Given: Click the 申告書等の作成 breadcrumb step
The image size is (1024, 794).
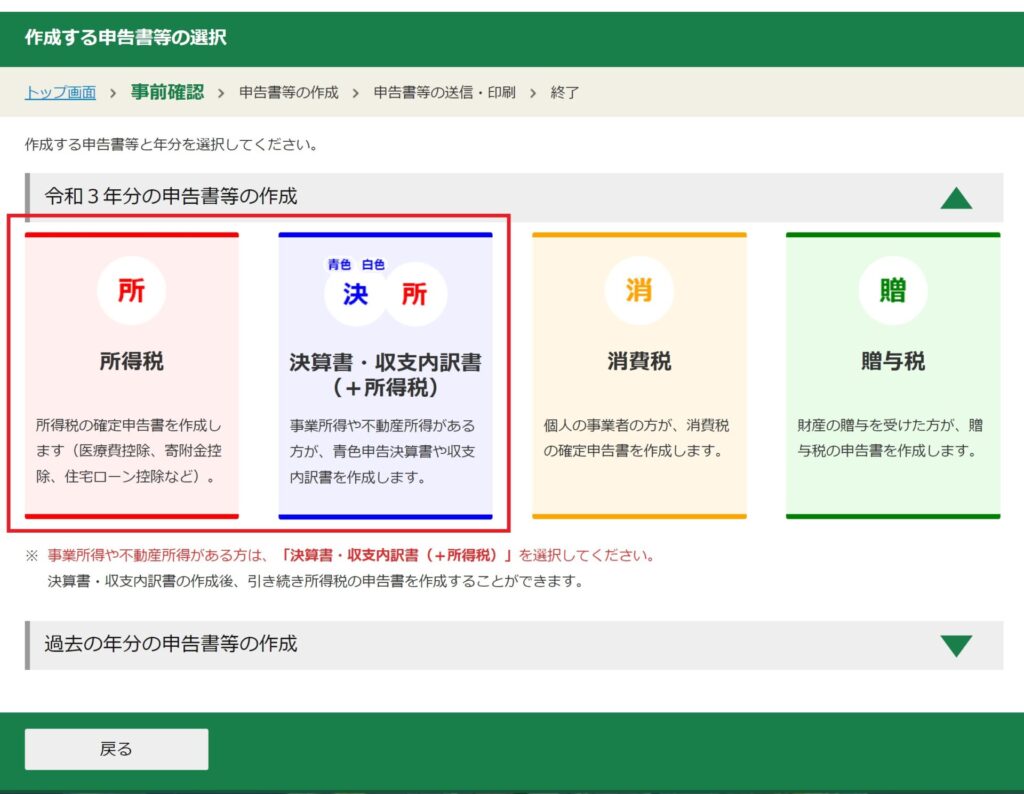Looking at the screenshot, I should [x=289, y=93].
